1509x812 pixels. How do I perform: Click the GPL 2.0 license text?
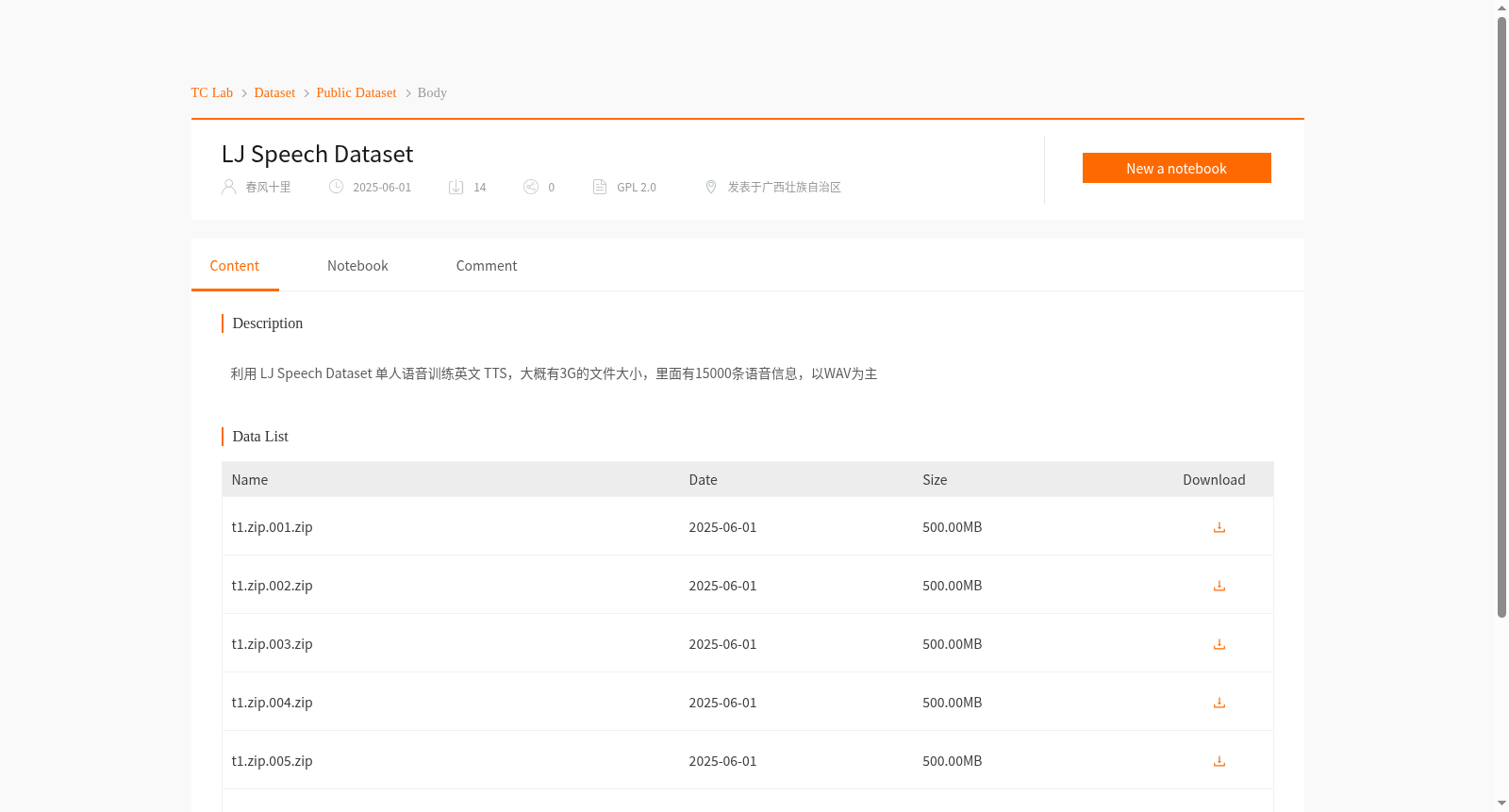pos(637,187)
